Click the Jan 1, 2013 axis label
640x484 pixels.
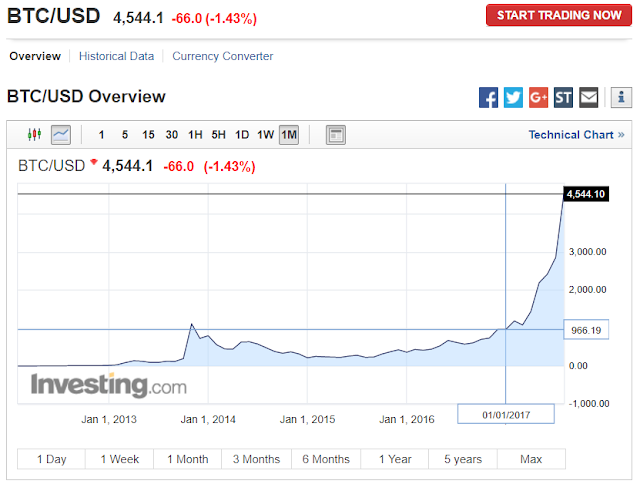pos(109,419)
